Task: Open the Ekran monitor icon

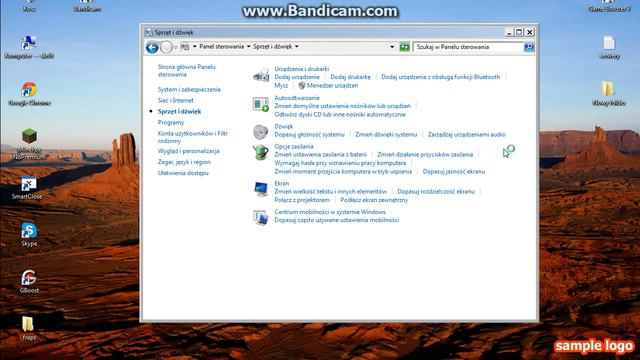Action: point(260,189)
